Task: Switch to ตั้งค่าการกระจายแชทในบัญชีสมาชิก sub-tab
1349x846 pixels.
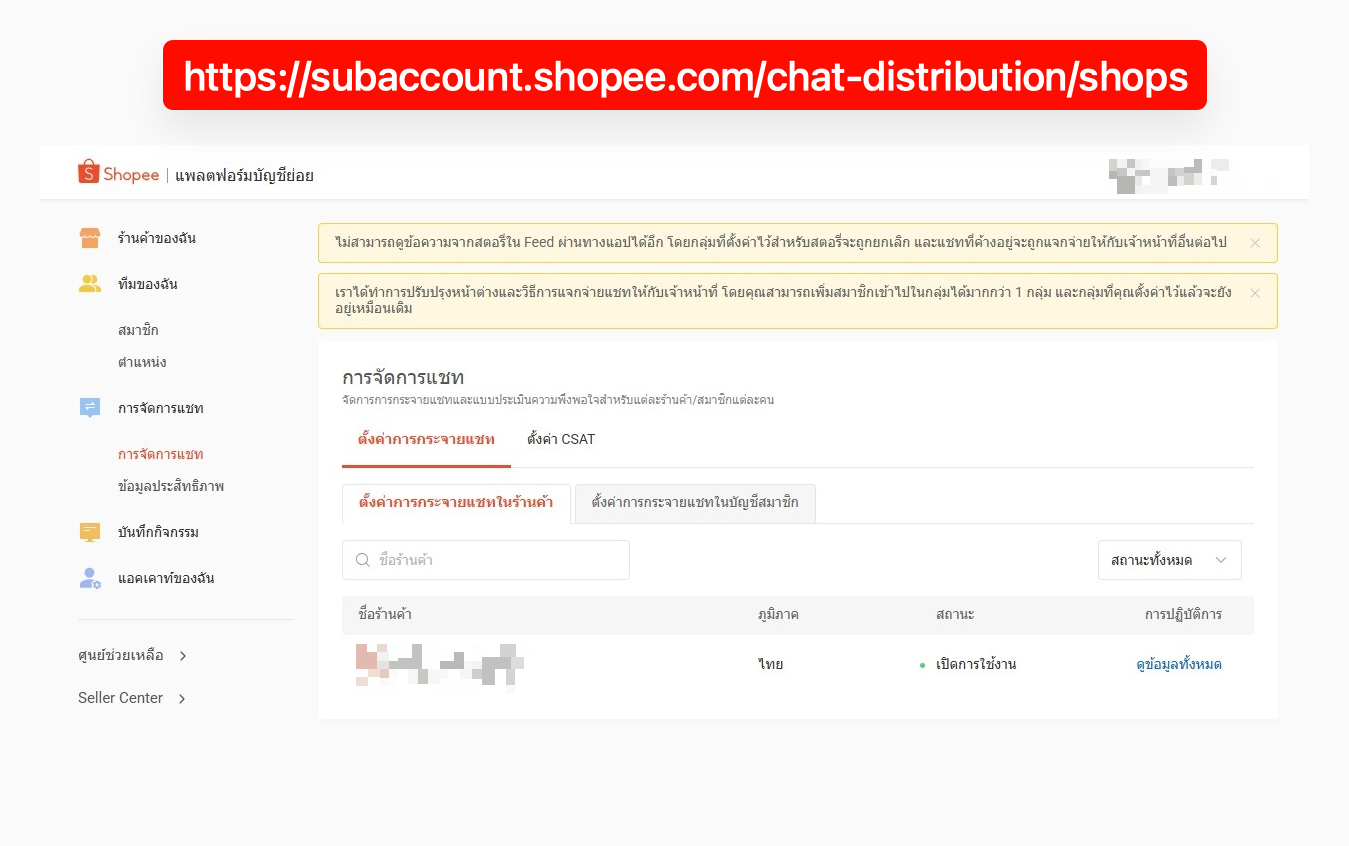Action: (695, 503)
